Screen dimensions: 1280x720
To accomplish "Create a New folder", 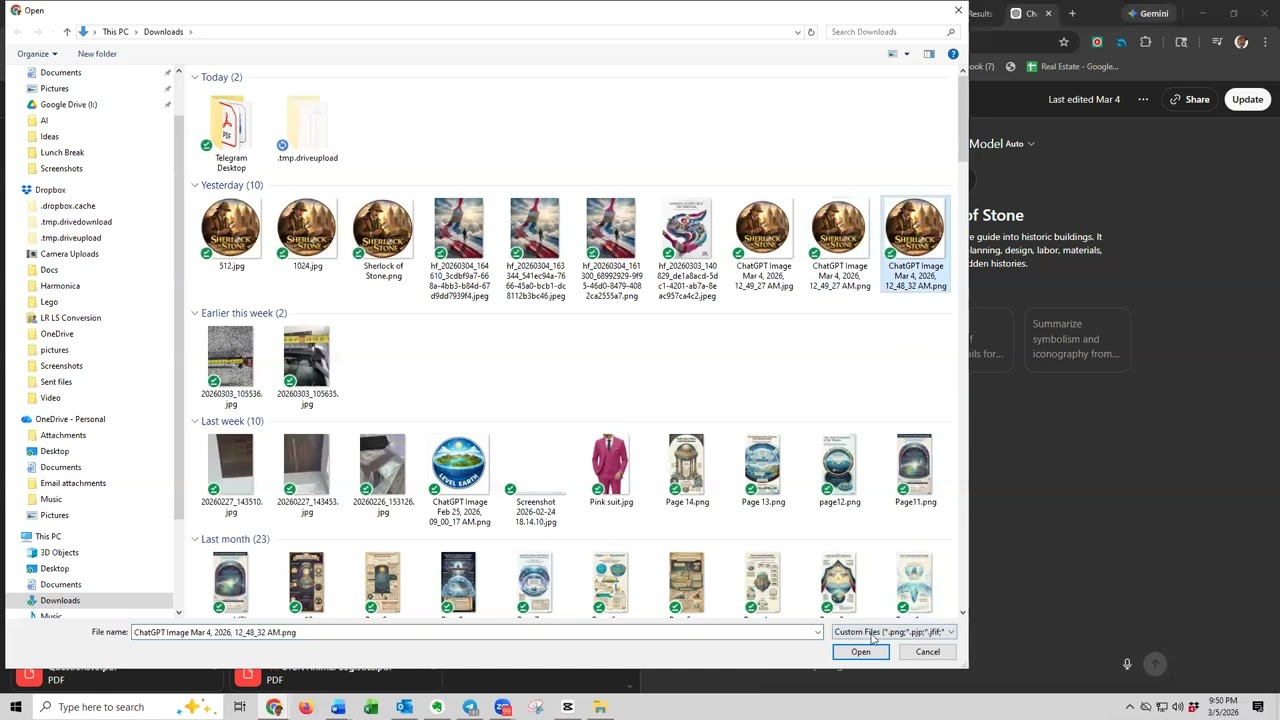I will [97, 54].
